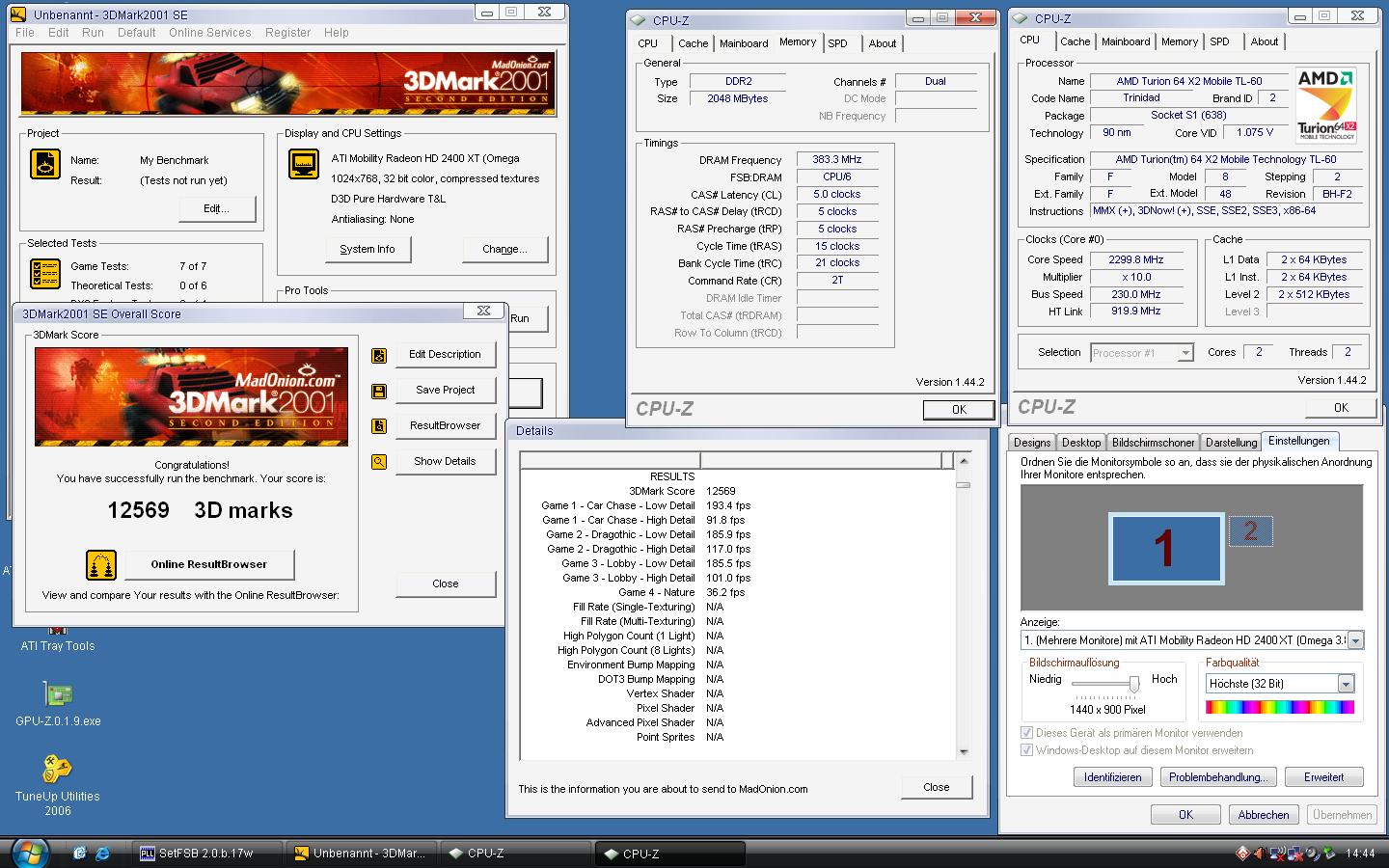1389x868 pixels.
Task: Toggle 'Dieses Gerät als primären Monitor verwenden' checkbox
Action: tap(1027, 733)
